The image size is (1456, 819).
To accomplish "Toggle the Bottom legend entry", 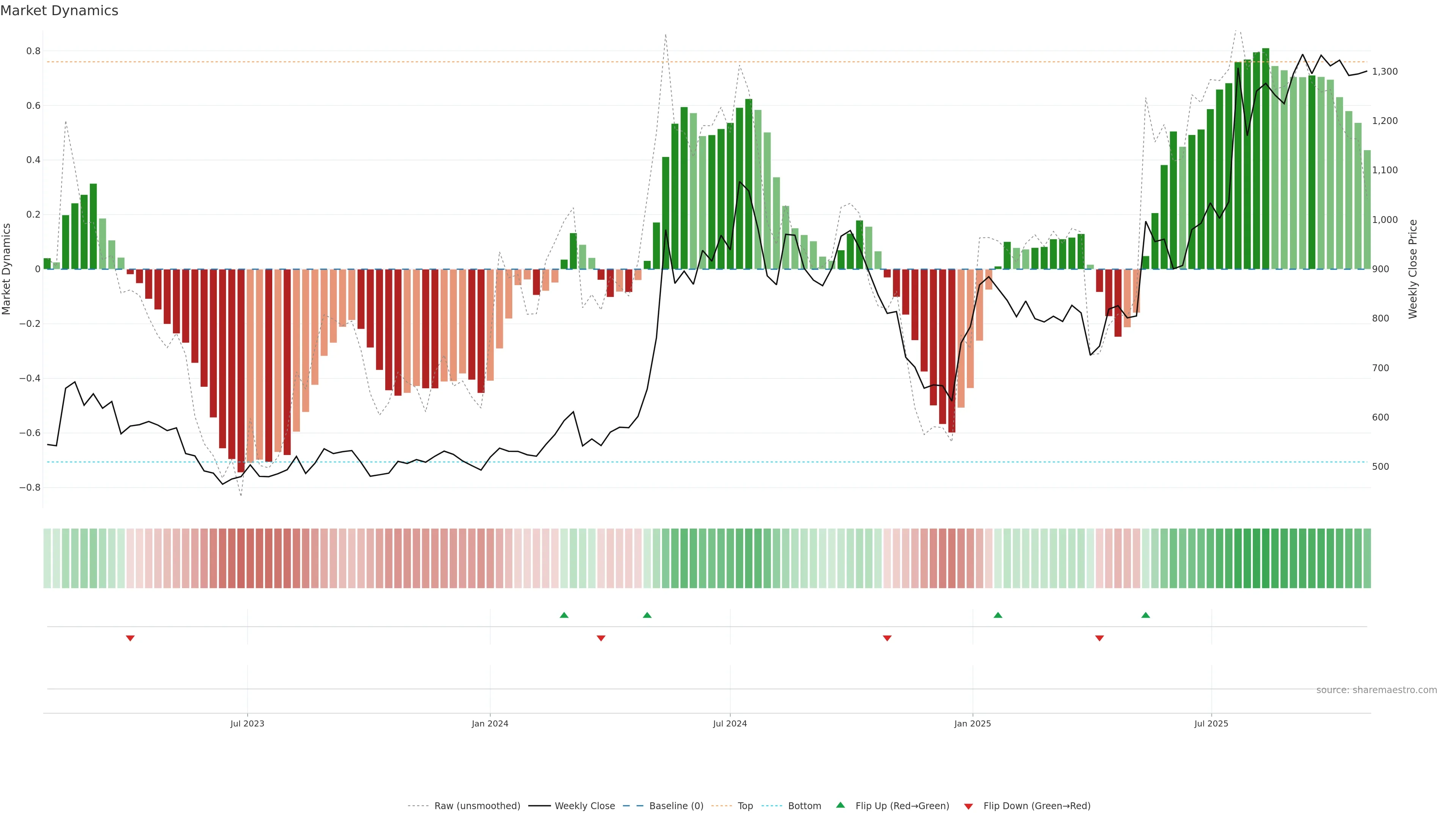I will 804,806.
